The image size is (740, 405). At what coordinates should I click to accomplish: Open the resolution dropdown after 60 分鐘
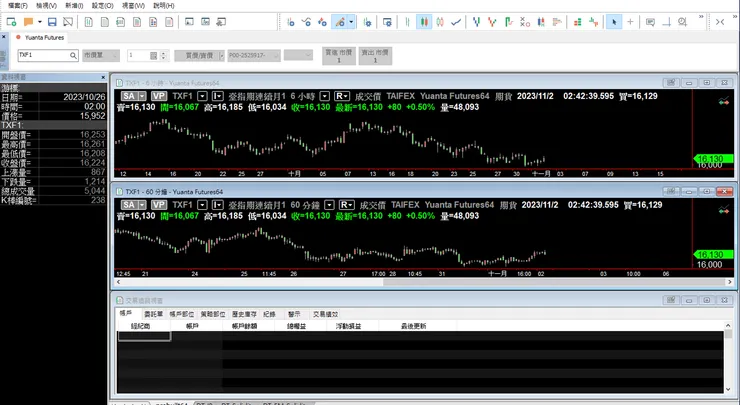329,205
